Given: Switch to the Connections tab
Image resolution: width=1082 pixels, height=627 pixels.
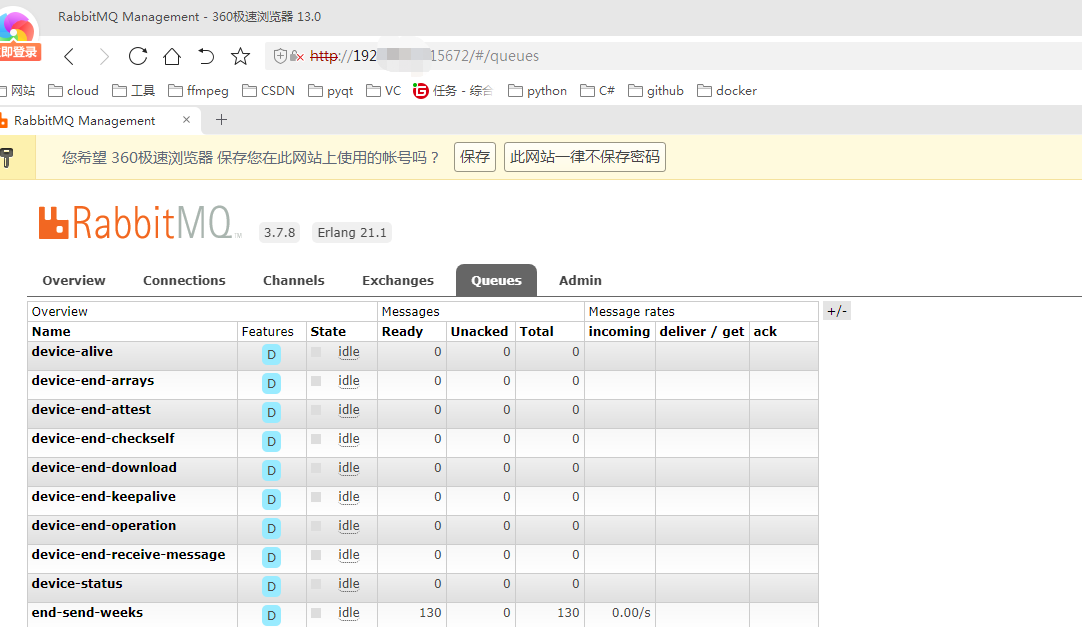Looking at the screenshot, I should coord(184,281).
